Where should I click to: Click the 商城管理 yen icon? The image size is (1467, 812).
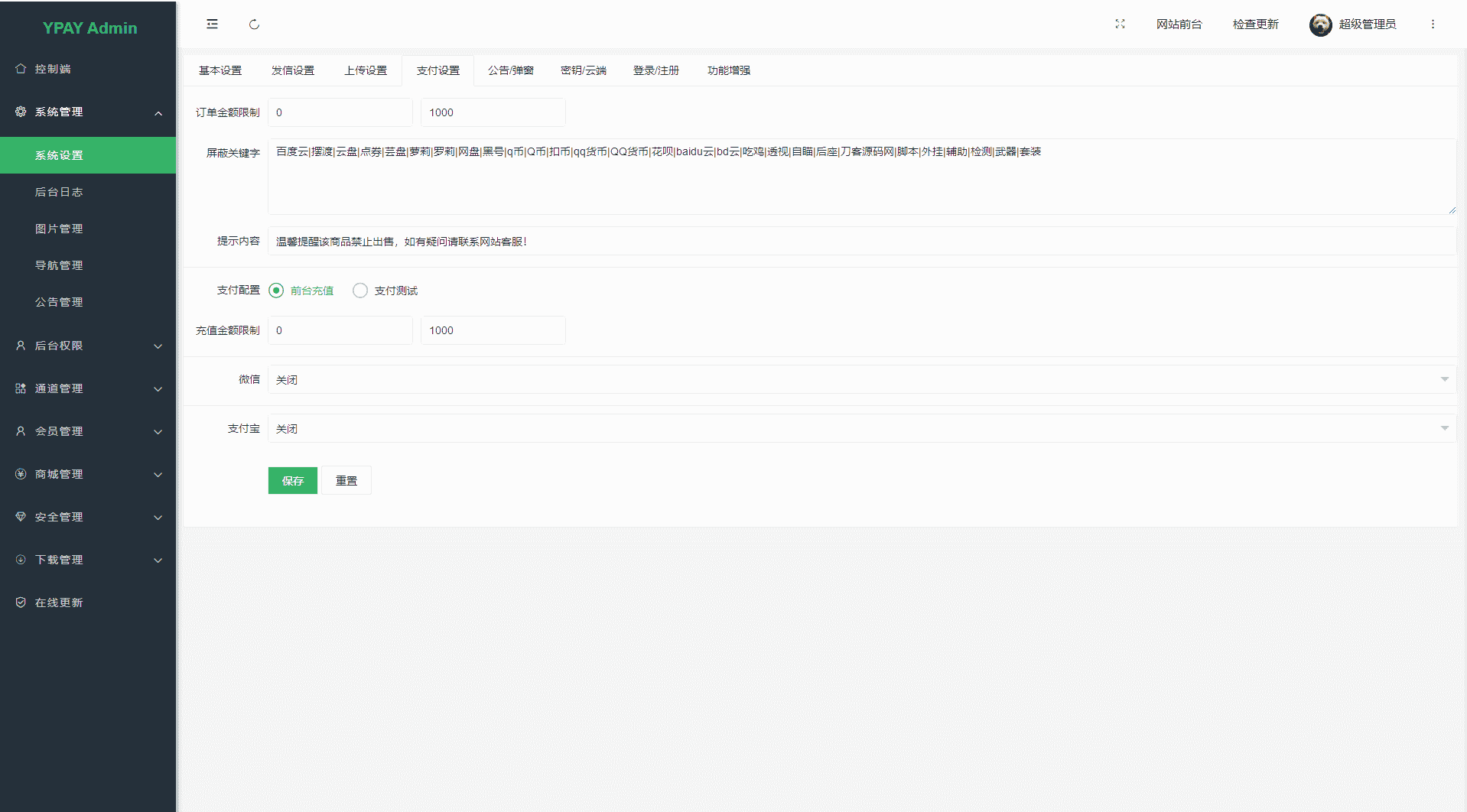click(21, 474)
